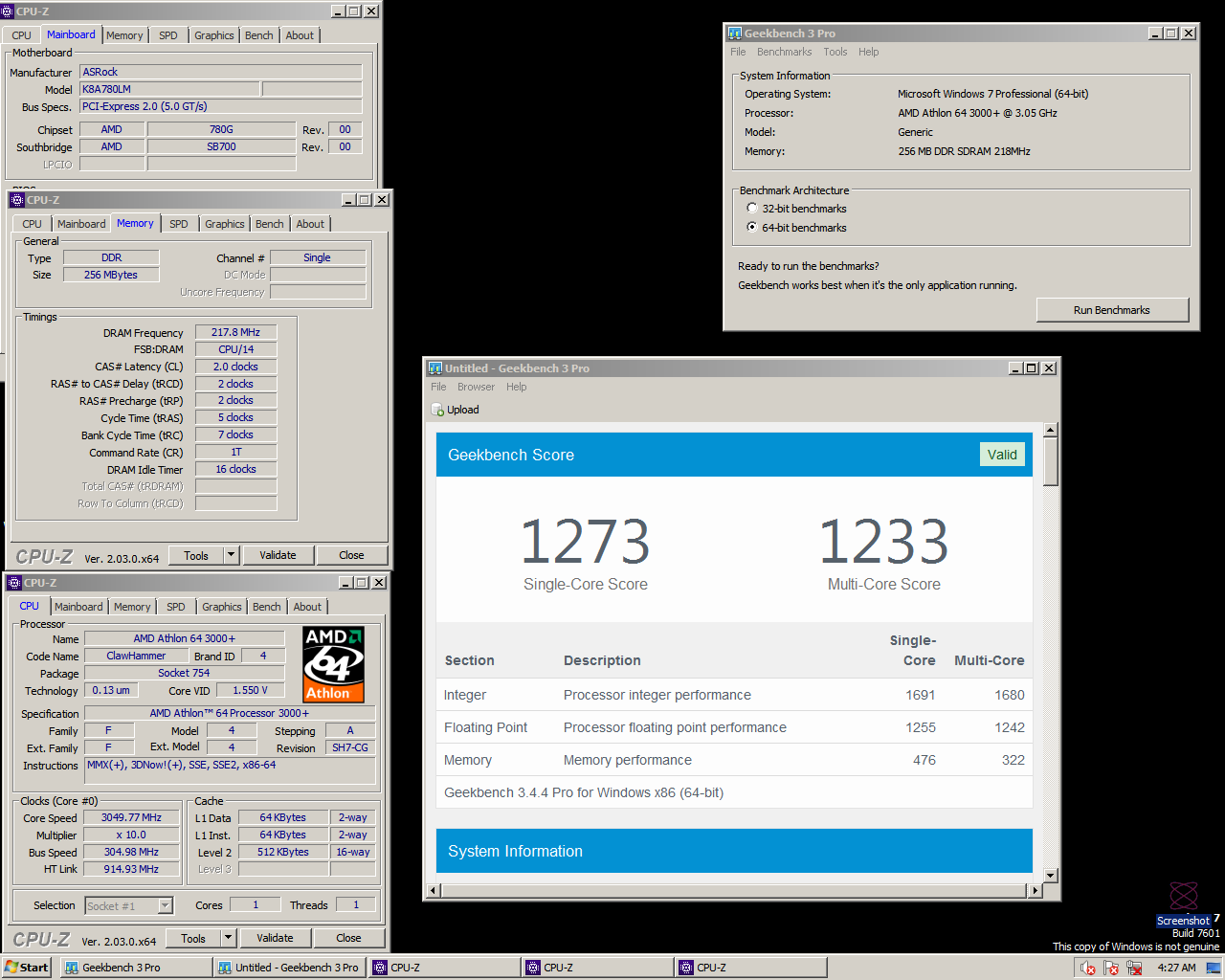Image resolution: width=1225 pixels, height=980 pixels.
Task: Click the Valid badge in Geekbench Score
Action: point(1002,455)
